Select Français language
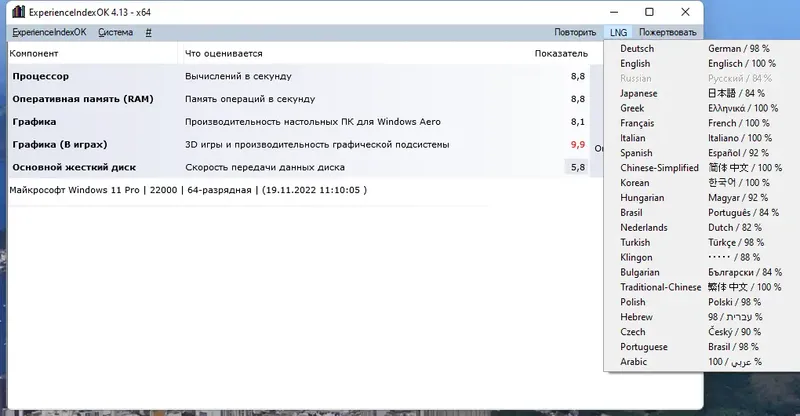800x416 pixels. 702,123
